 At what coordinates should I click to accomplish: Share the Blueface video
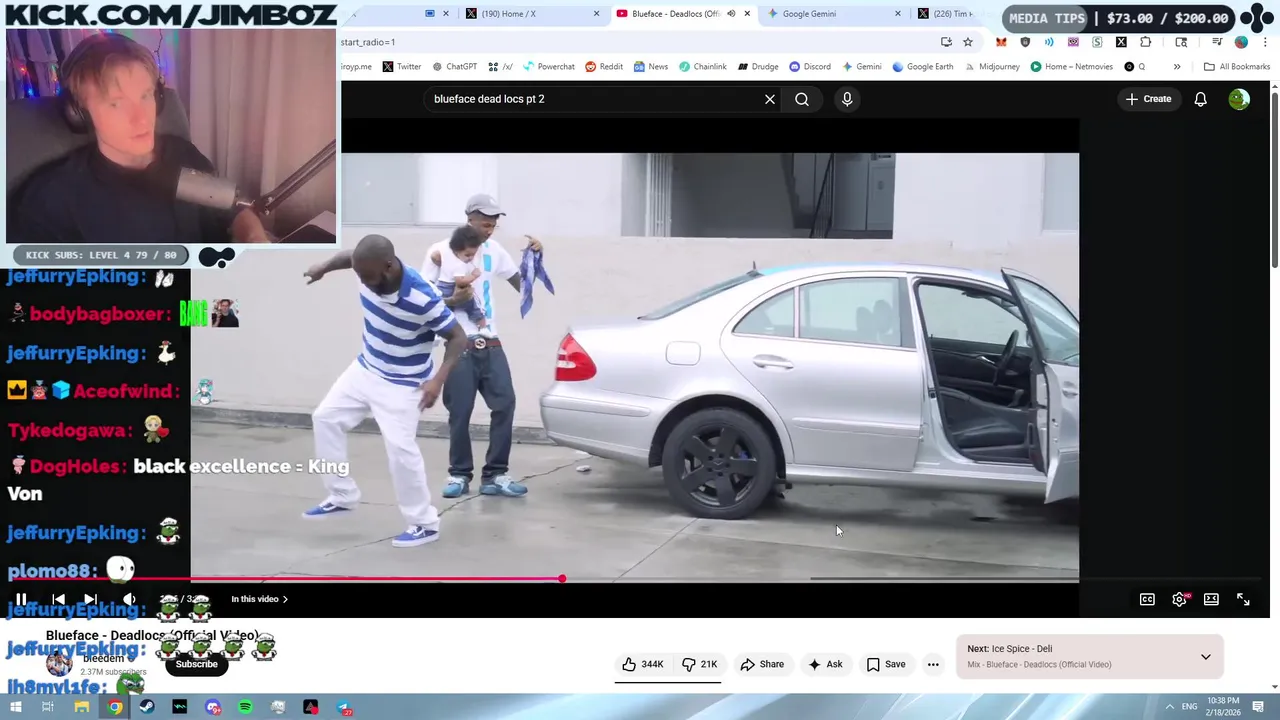[762, 664]
